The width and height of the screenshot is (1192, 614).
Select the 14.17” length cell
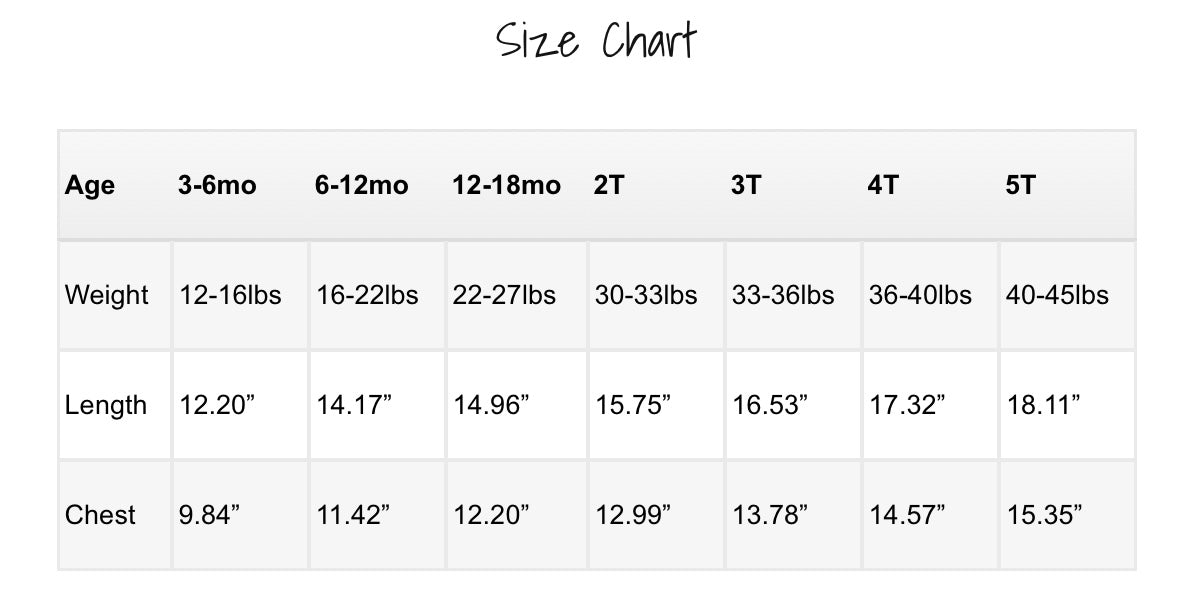(354, 406)
